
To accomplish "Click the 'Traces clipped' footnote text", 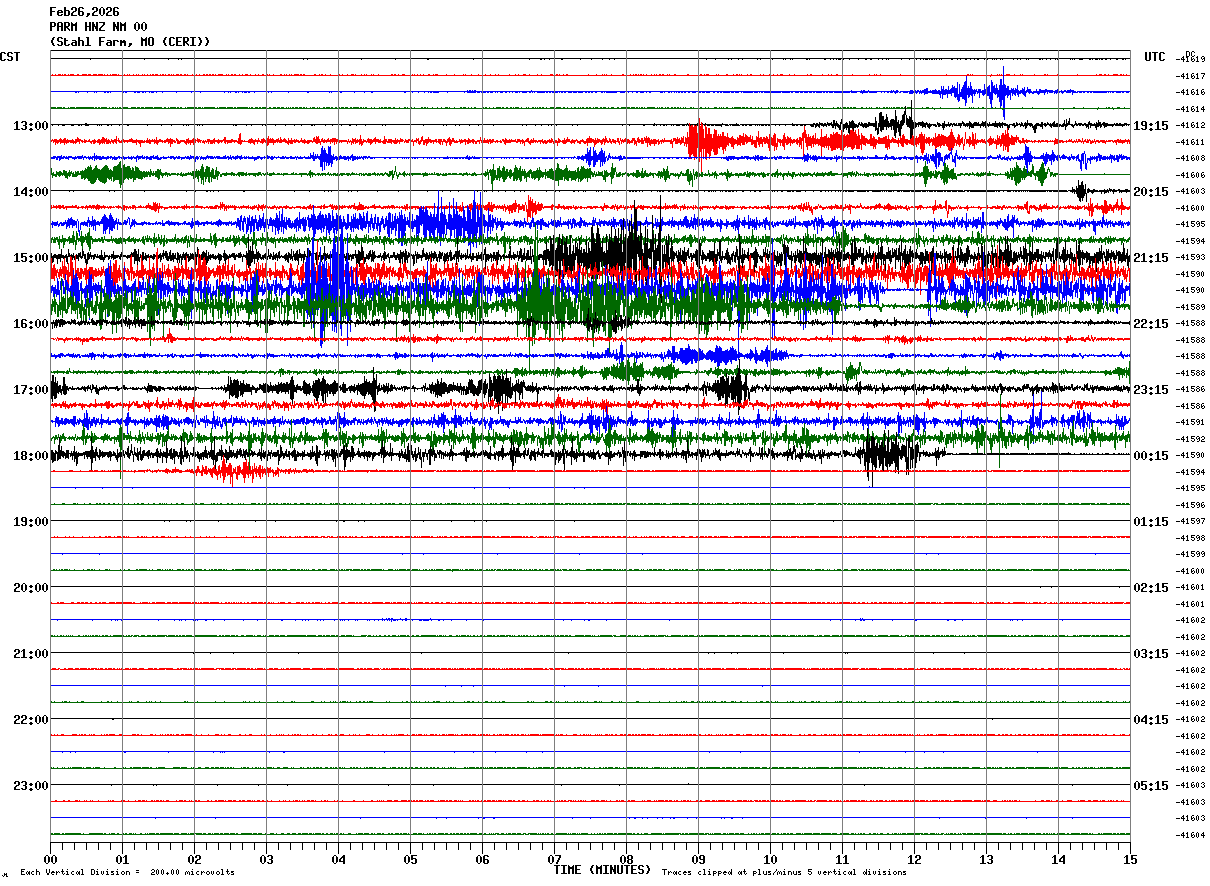I will point(784,873).
